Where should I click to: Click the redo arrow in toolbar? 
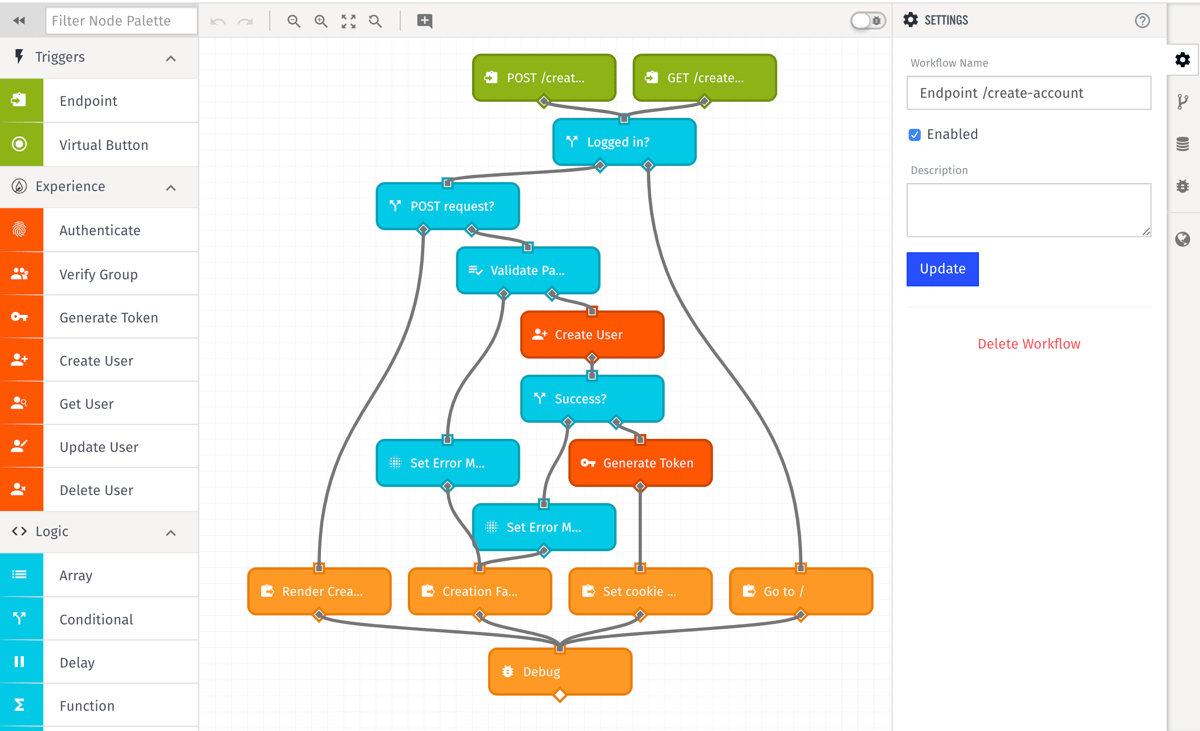pyautogui.click(x=246, y=21)
